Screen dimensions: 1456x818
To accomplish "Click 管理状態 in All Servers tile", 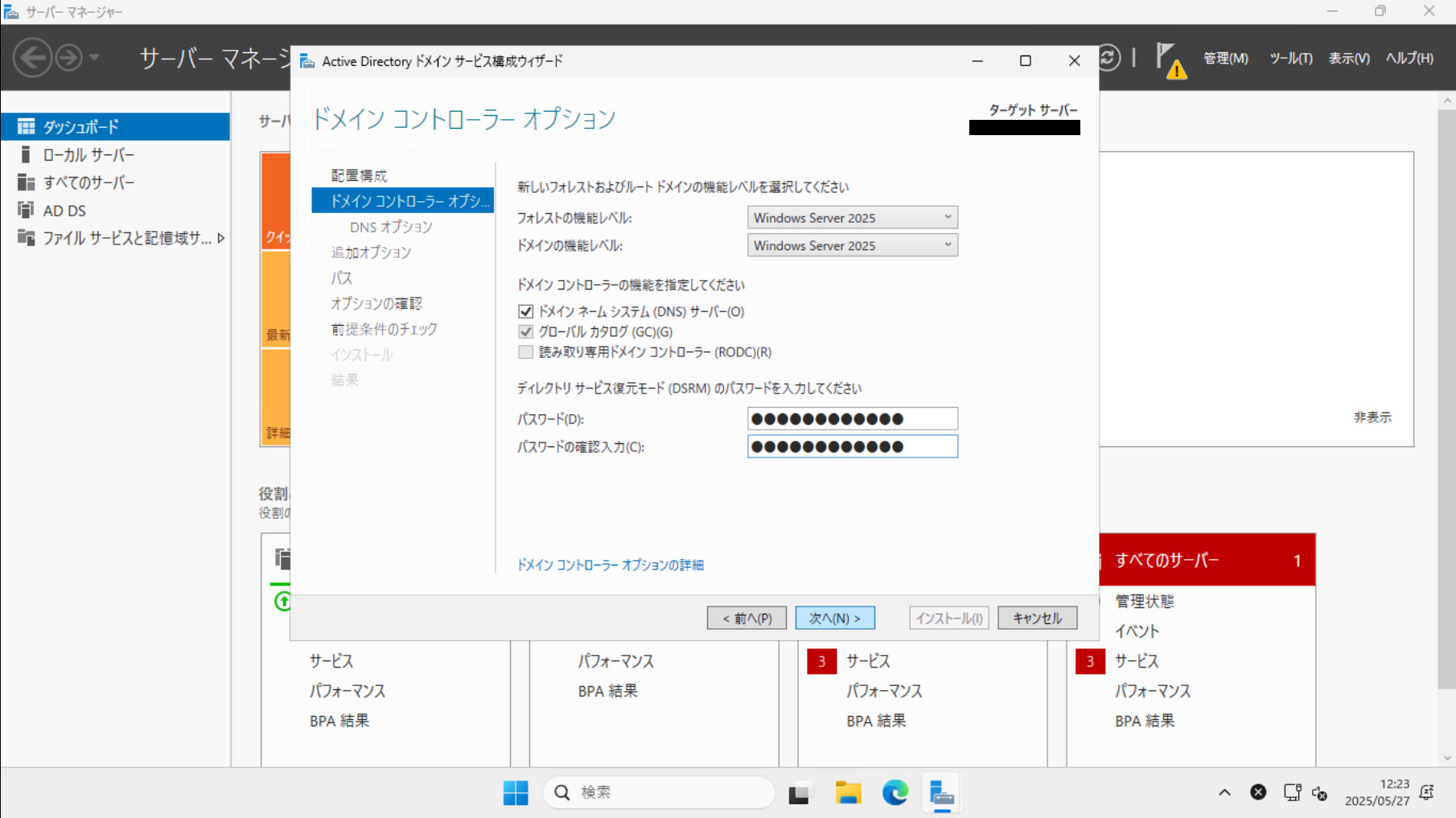I will click(1144, 601).
